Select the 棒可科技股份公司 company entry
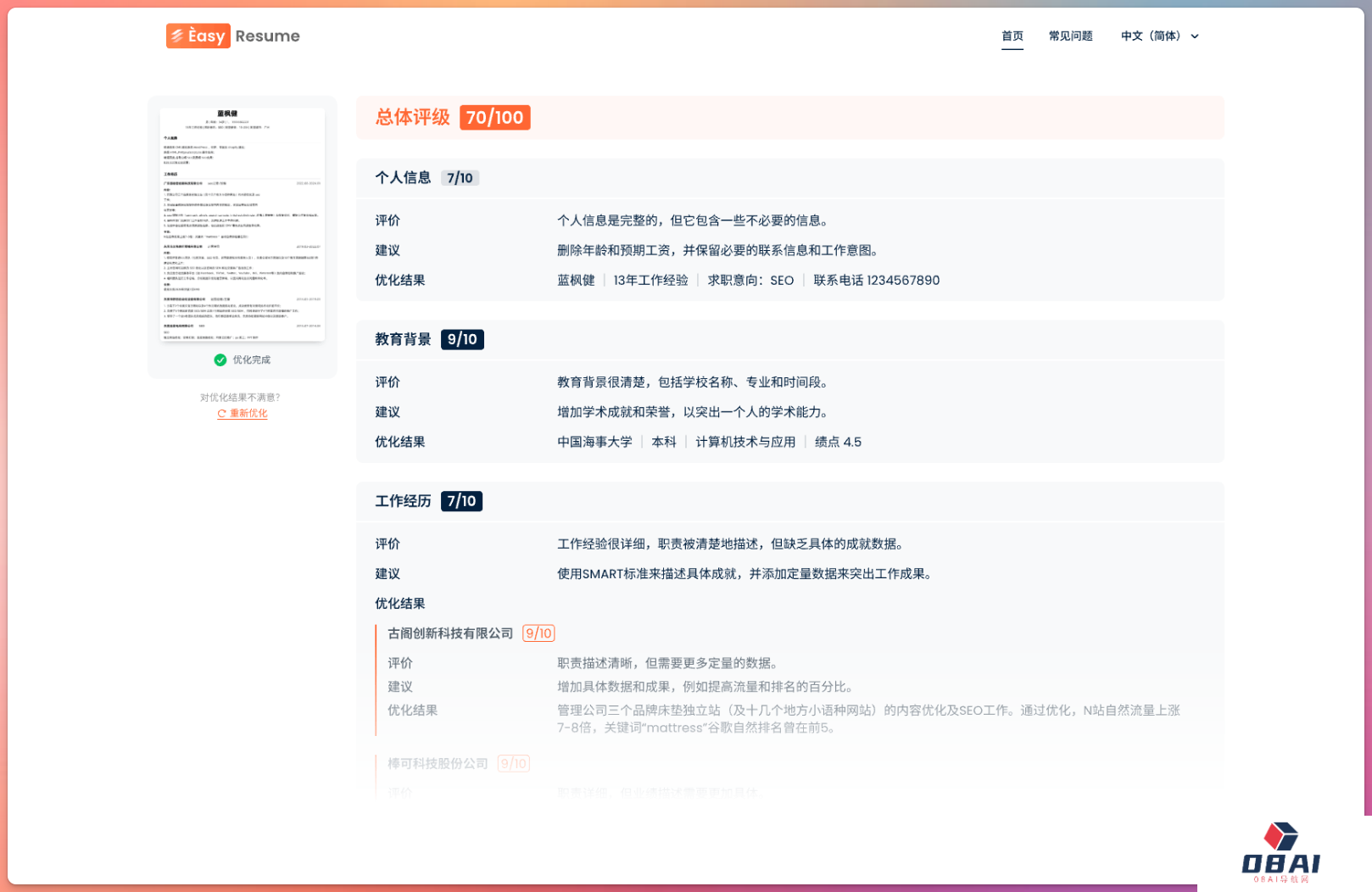This screenshot has height=892, width=1372. tap(438, 763)
